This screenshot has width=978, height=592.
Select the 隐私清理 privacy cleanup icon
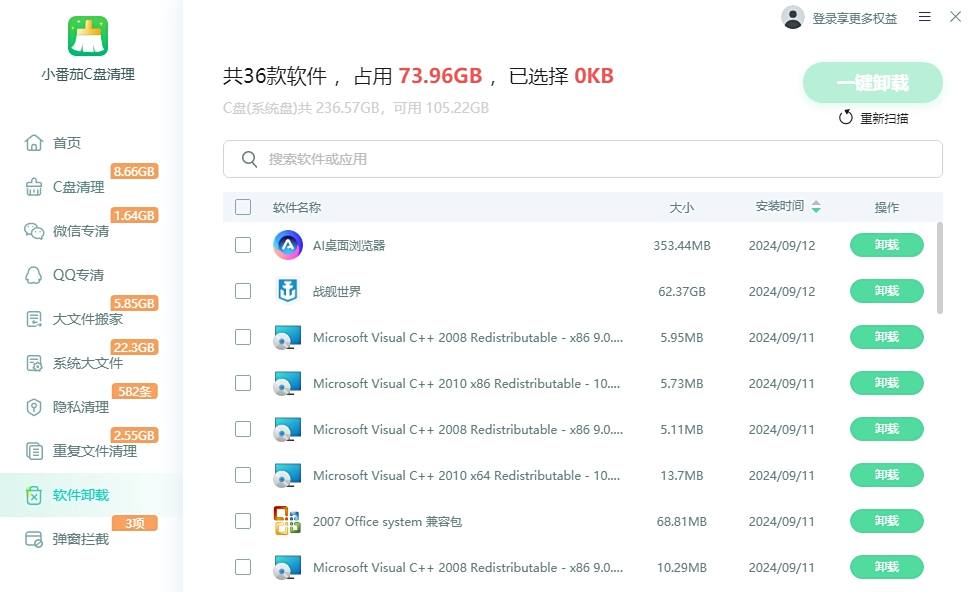32,406
